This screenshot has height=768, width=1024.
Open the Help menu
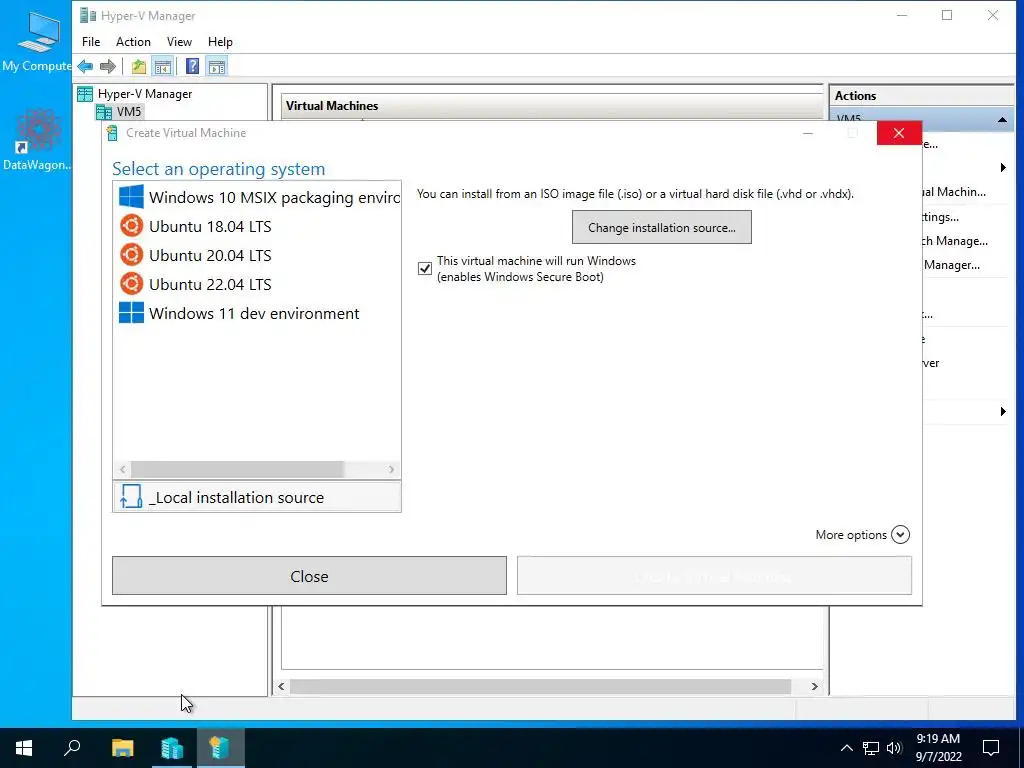tap(220, 42)
